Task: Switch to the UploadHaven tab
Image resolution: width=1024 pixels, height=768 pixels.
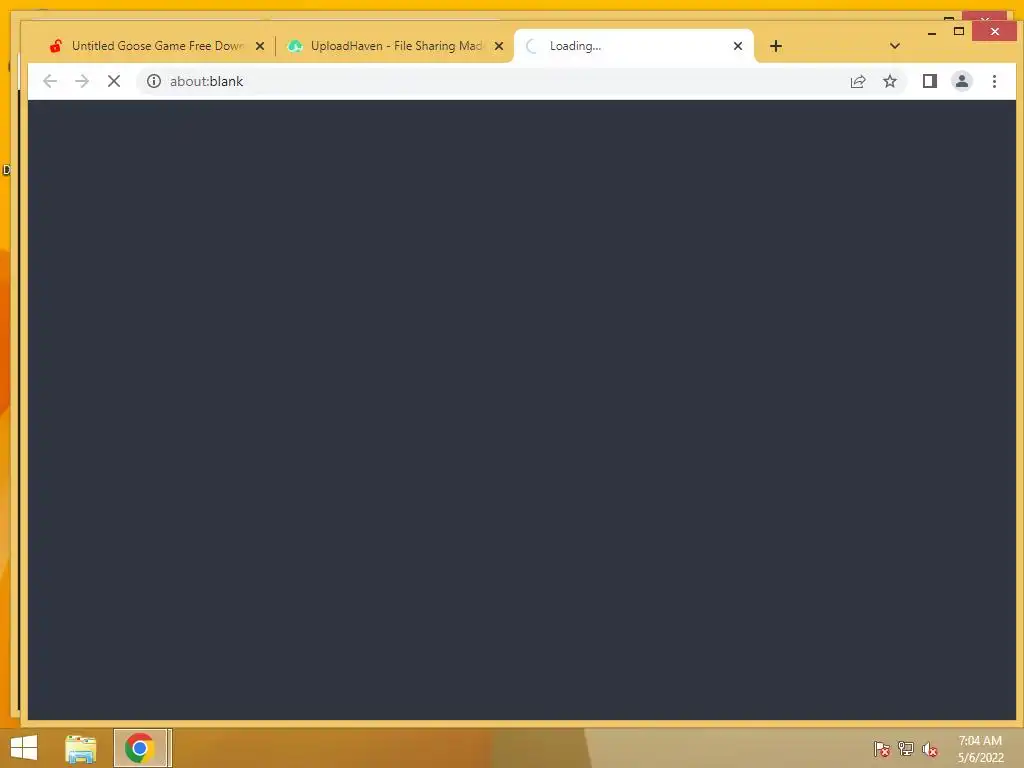Action: pyautogui.click(x=396, y=46)
